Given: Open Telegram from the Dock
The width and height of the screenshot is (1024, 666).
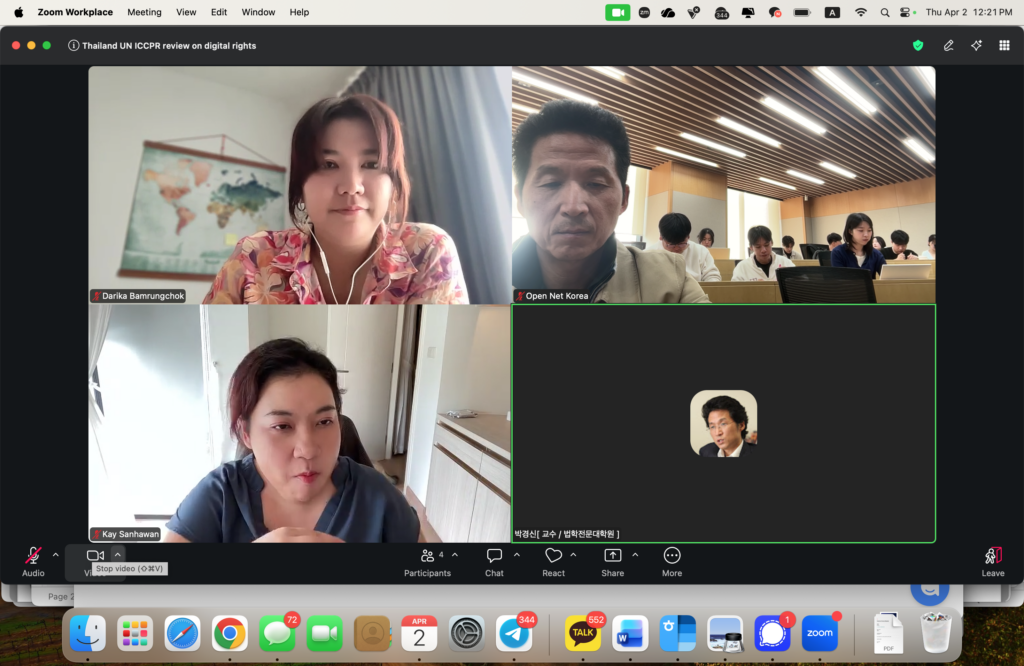Looking at the screenshot, I should pos(515,633).
